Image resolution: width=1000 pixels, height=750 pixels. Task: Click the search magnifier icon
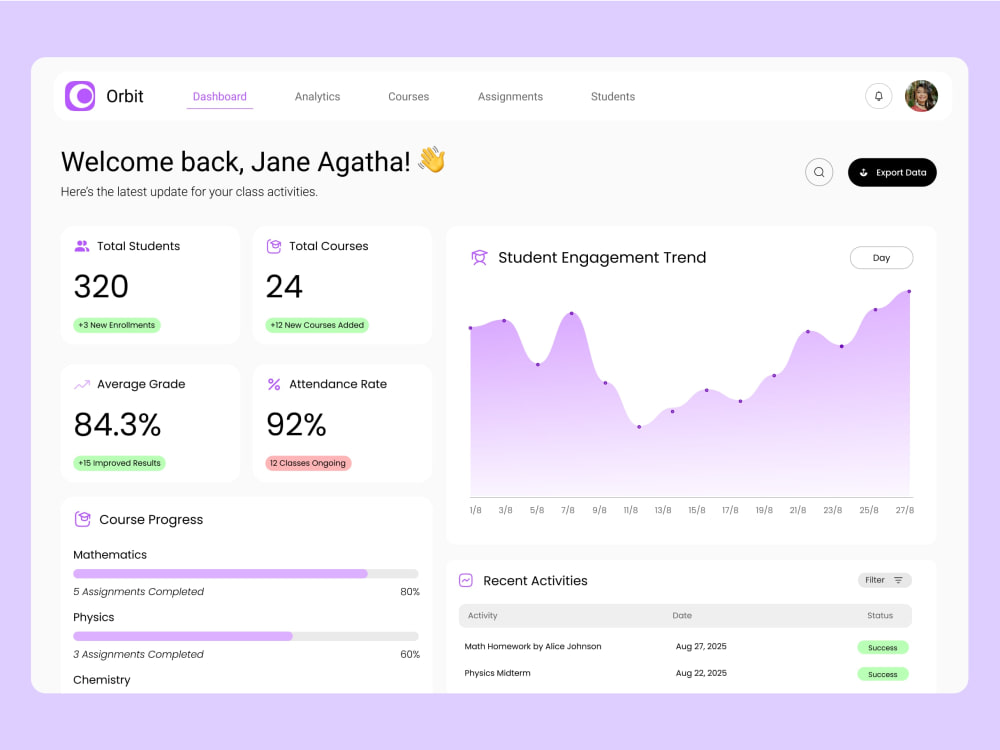(x=819, y=172)
